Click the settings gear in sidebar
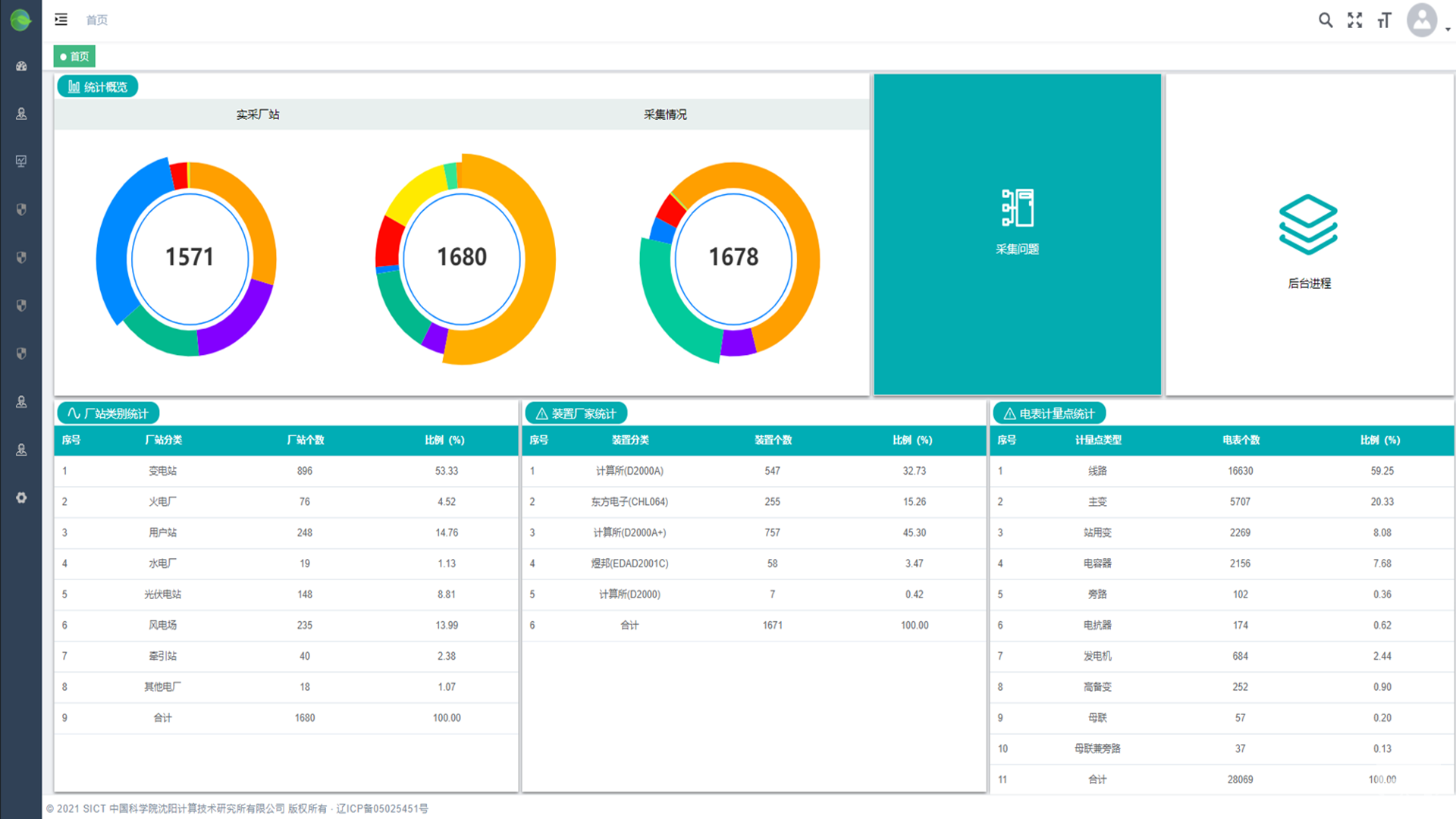Viewport: 1456px width, 819px height. point(21,497)
